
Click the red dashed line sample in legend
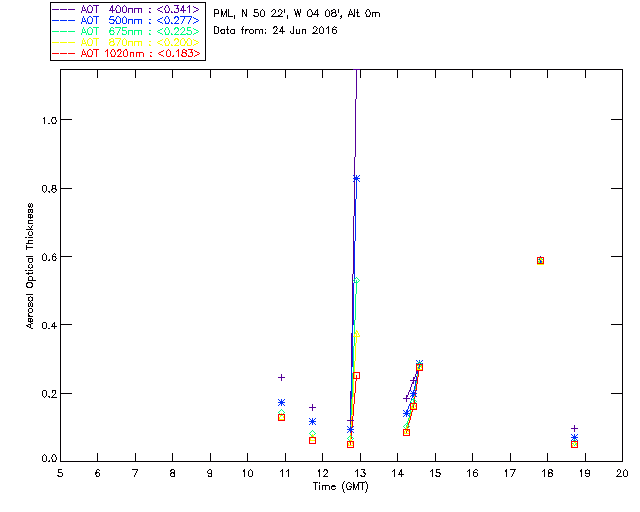tap(64, 53)
